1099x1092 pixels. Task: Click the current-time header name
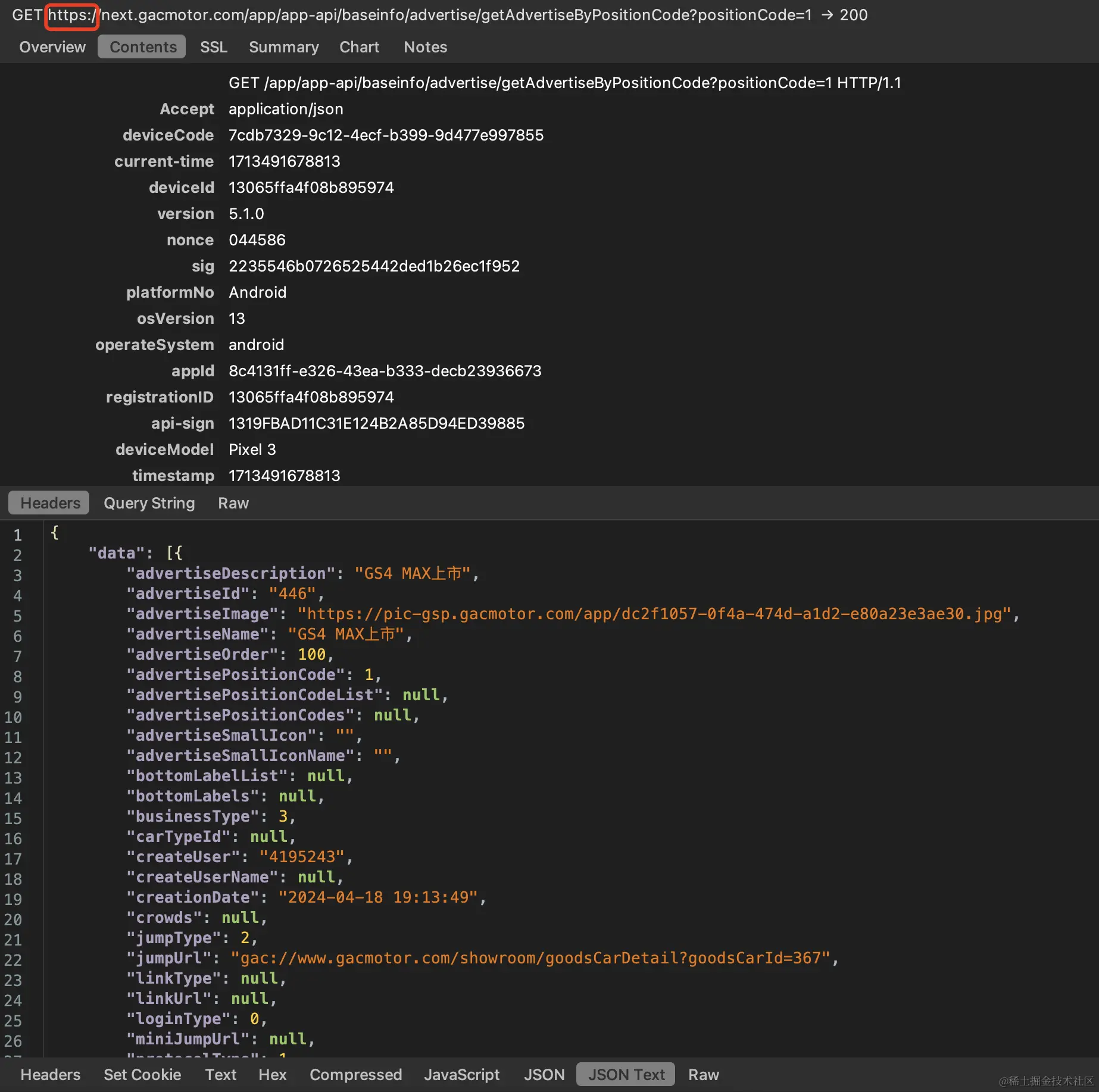[164, 161]
